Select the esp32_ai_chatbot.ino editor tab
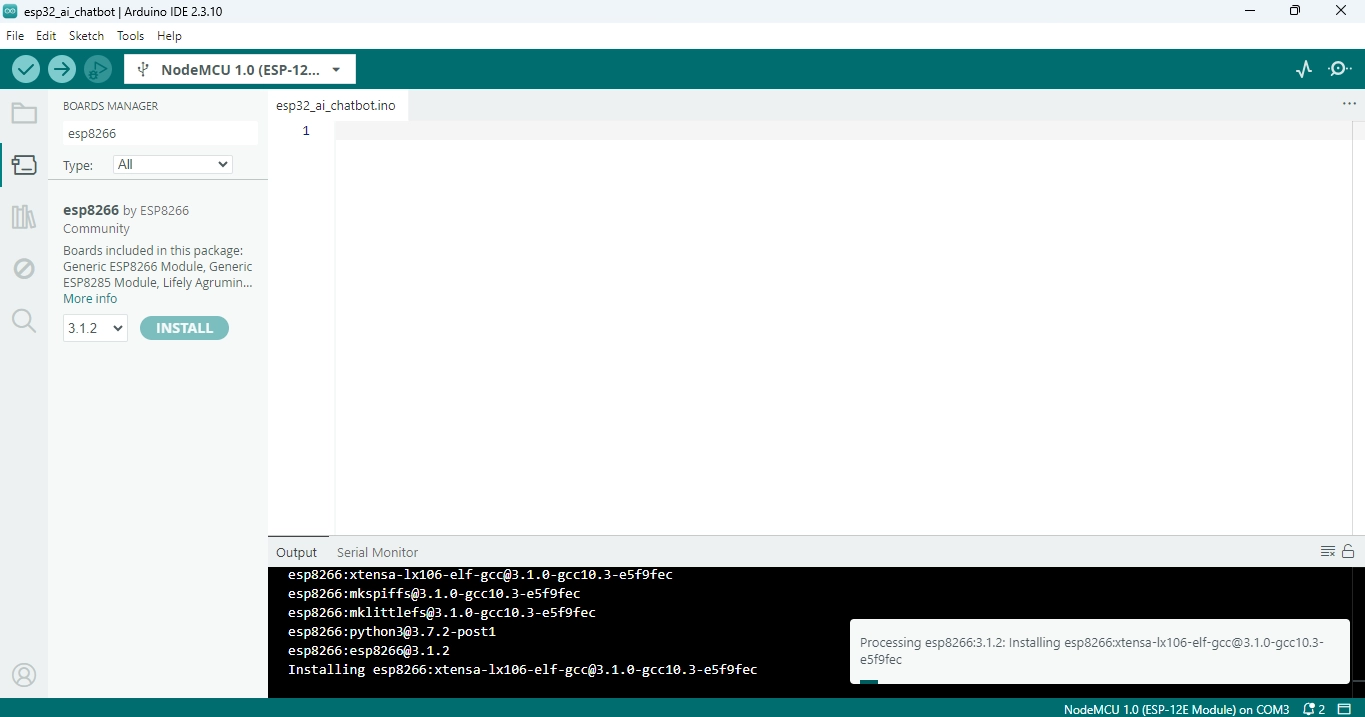The height and width of the screenshot is (717, 1365). tap(336, 105)
